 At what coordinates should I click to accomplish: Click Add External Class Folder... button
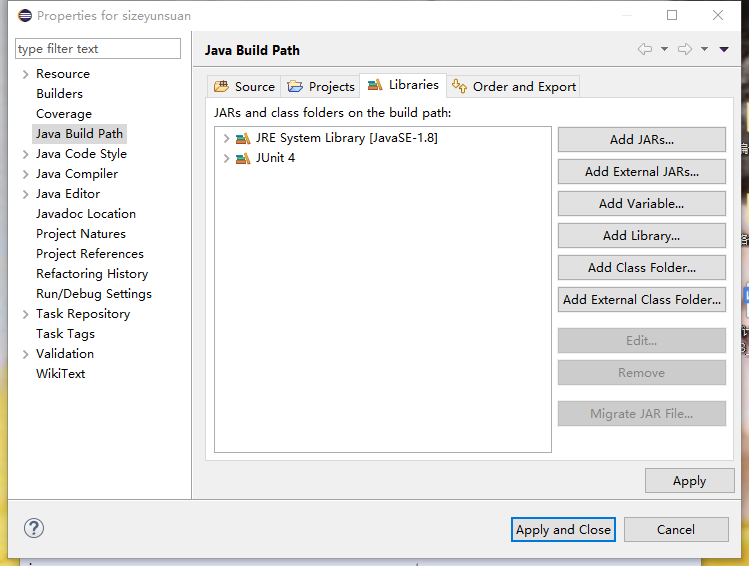642,299
